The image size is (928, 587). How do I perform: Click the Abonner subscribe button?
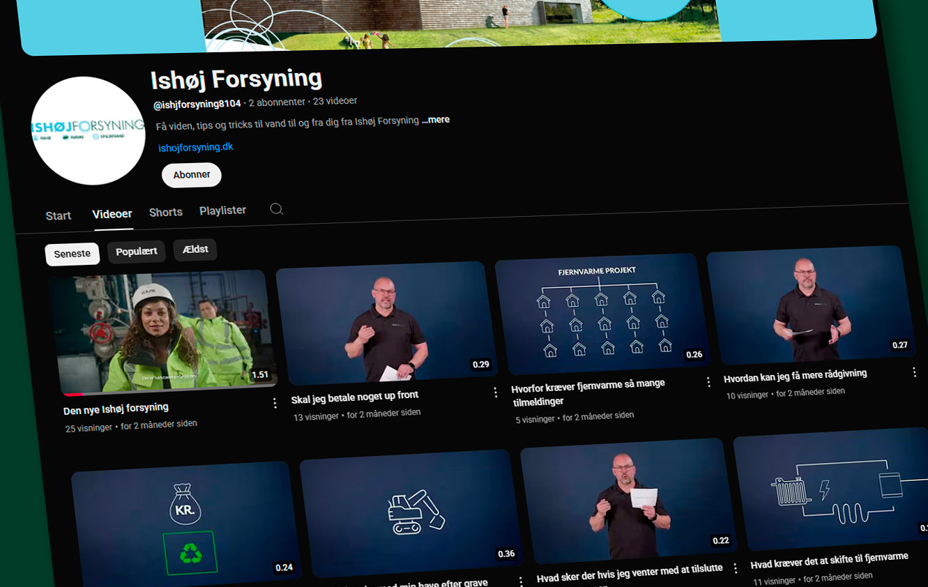click(191, 175)
